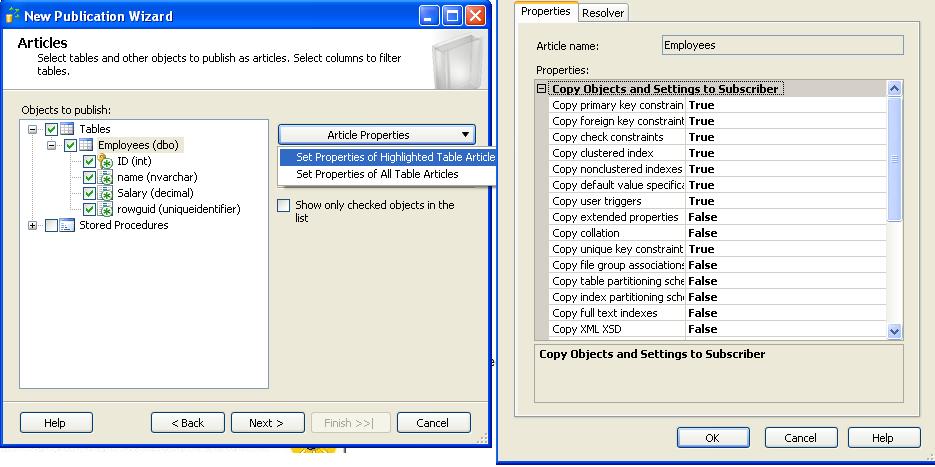This screenshot has height=467, width=935.
Task: Click the New Publication Wizard title icon
Action: (x=12, y=16)
